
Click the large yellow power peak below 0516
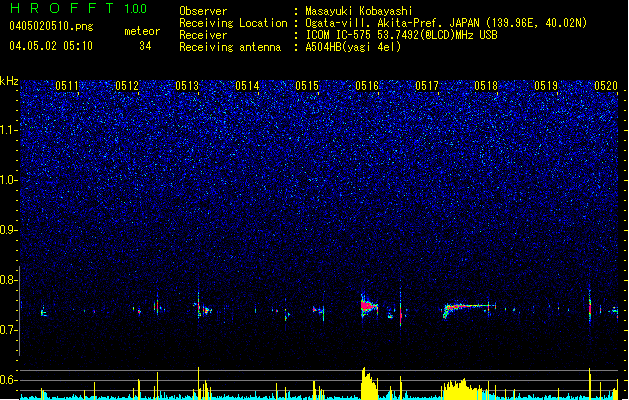coord(369,384)
